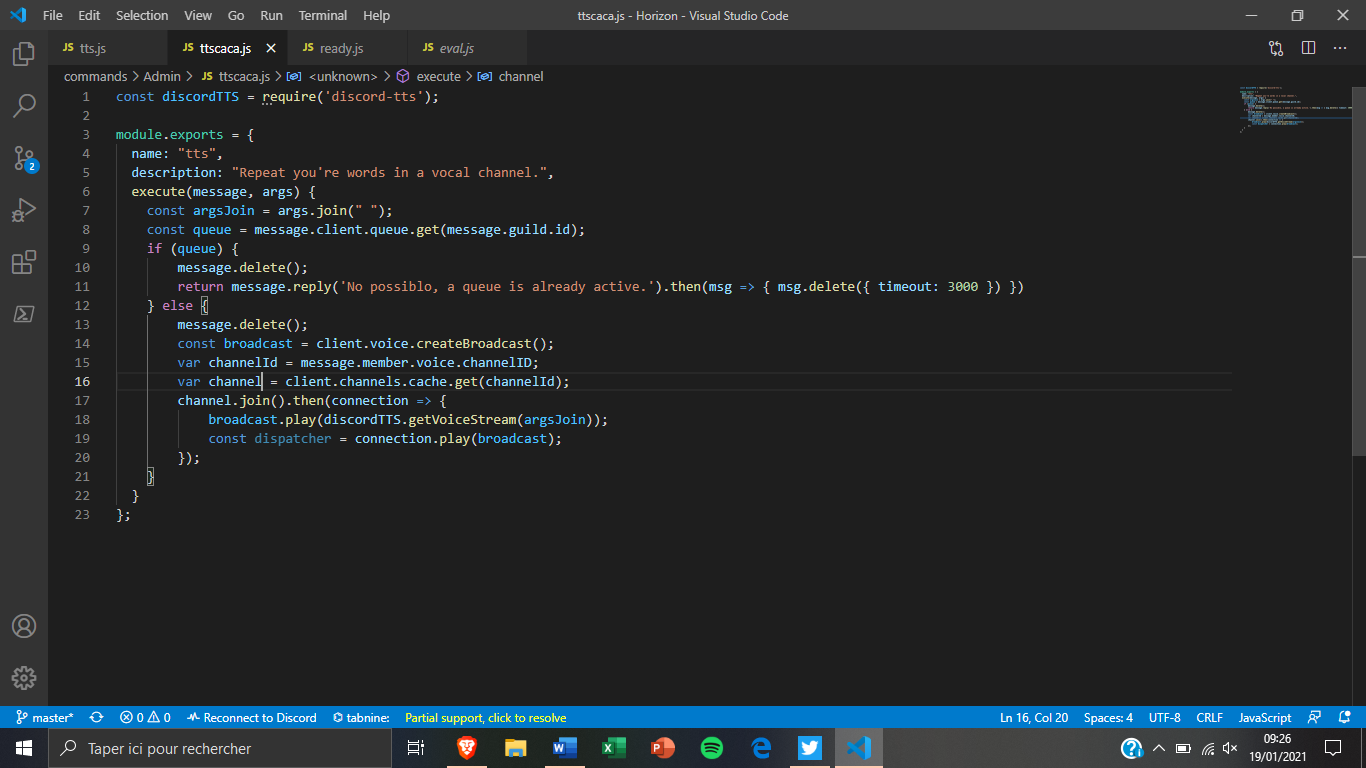The height and width of the screenshot is (768, 1366).
Task: Open the Selection menu
Action: (142, 16)
